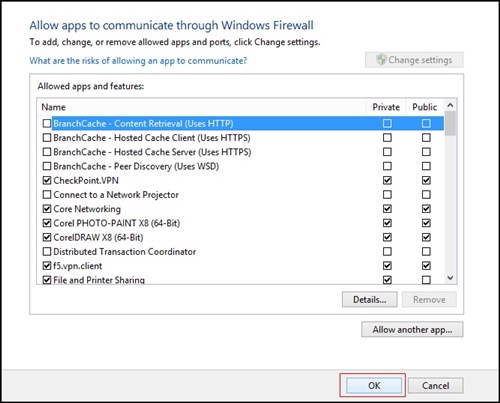Click the scroll up arrow of apps list
This screenshot has width=500, height=403.
pos(450,105)
